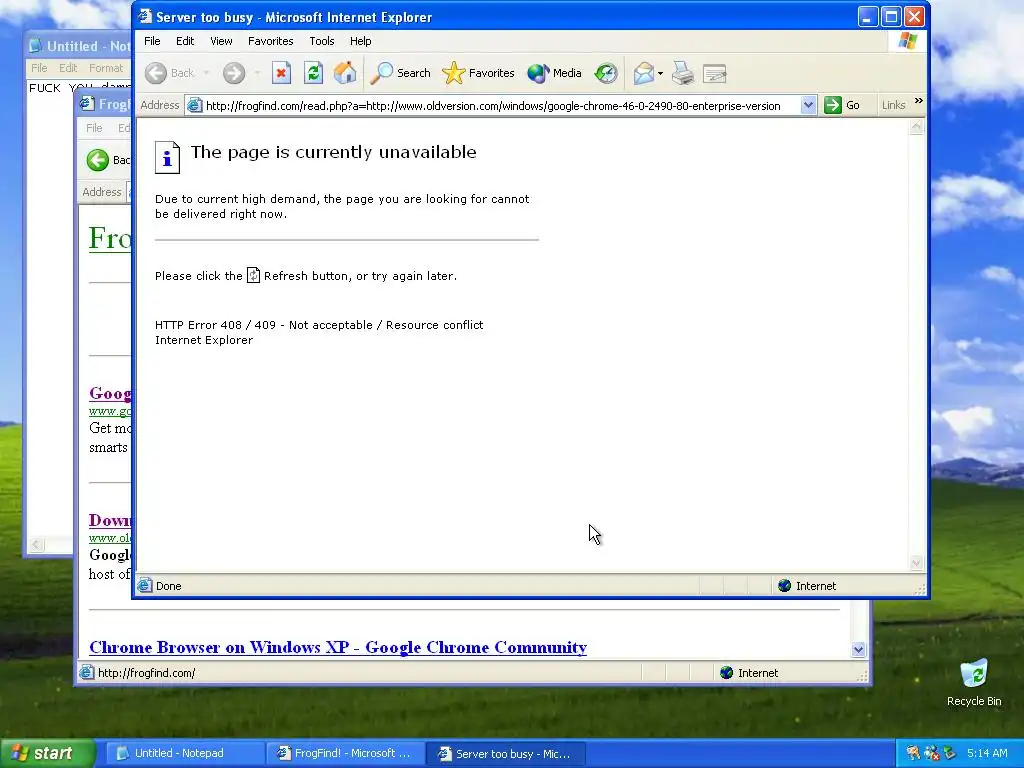Select the Recycle Bin desktop icon
1024x768 pixels.
(974, 683)
